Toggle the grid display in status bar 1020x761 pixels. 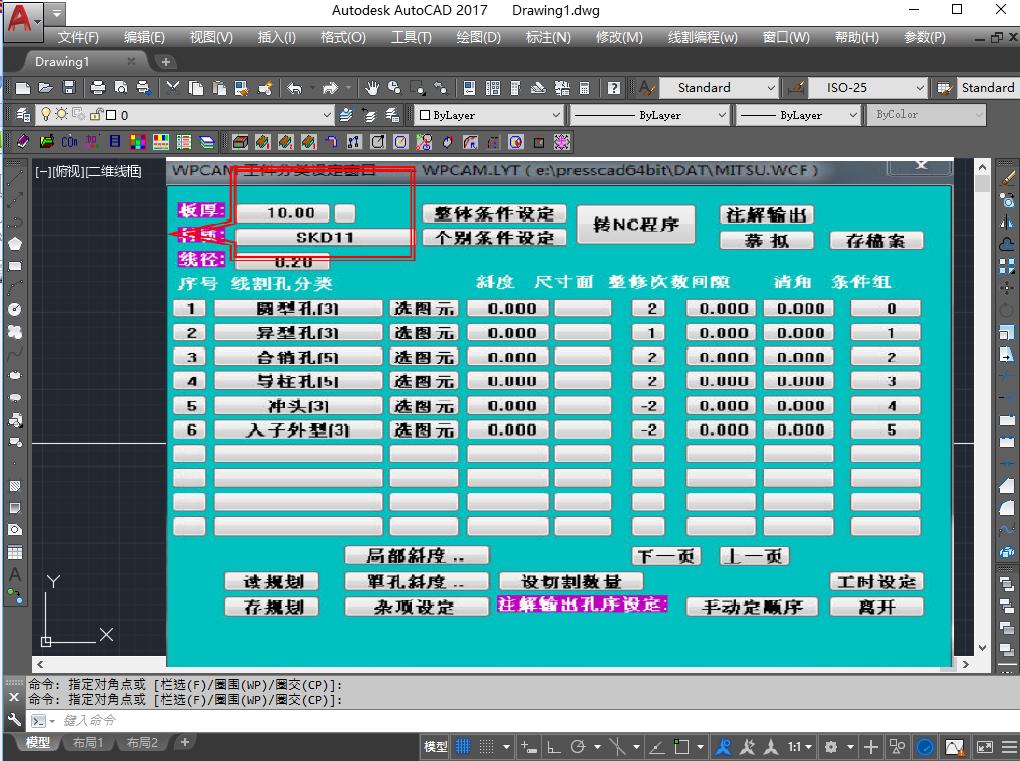[x=463, y=747]
